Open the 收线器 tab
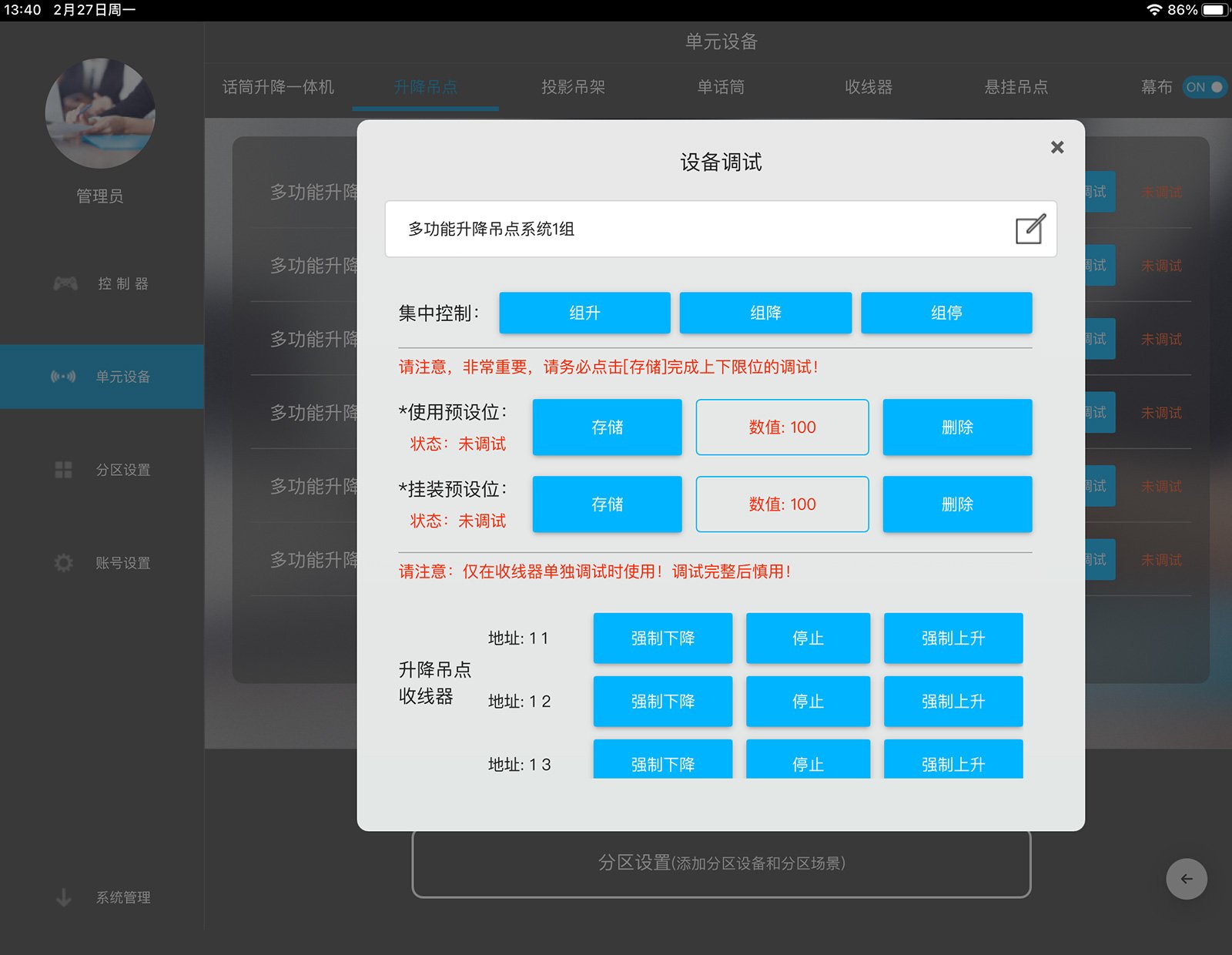This screenshot has height=955, width=1232. [869, 87]
